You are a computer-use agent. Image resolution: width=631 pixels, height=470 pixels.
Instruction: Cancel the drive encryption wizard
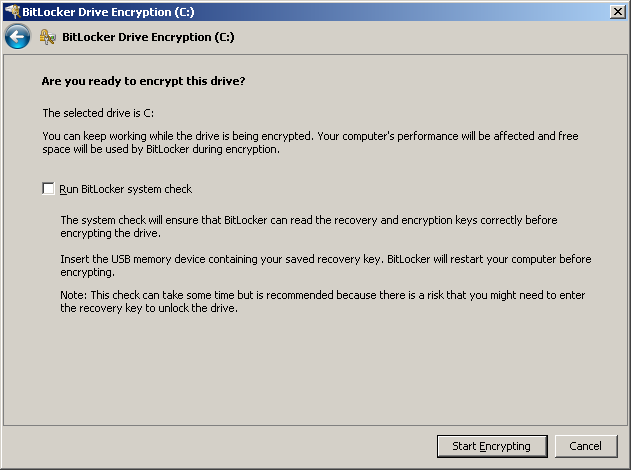[x=586, y=446]
